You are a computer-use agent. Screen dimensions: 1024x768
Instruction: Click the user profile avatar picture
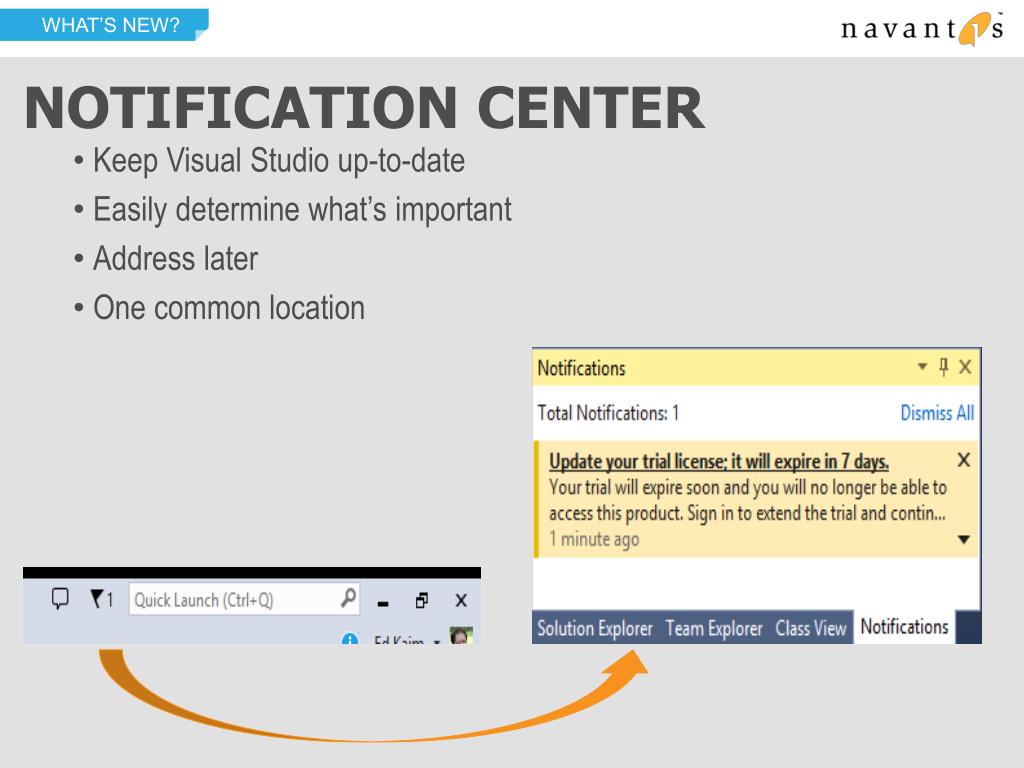(x=461, y=635)
